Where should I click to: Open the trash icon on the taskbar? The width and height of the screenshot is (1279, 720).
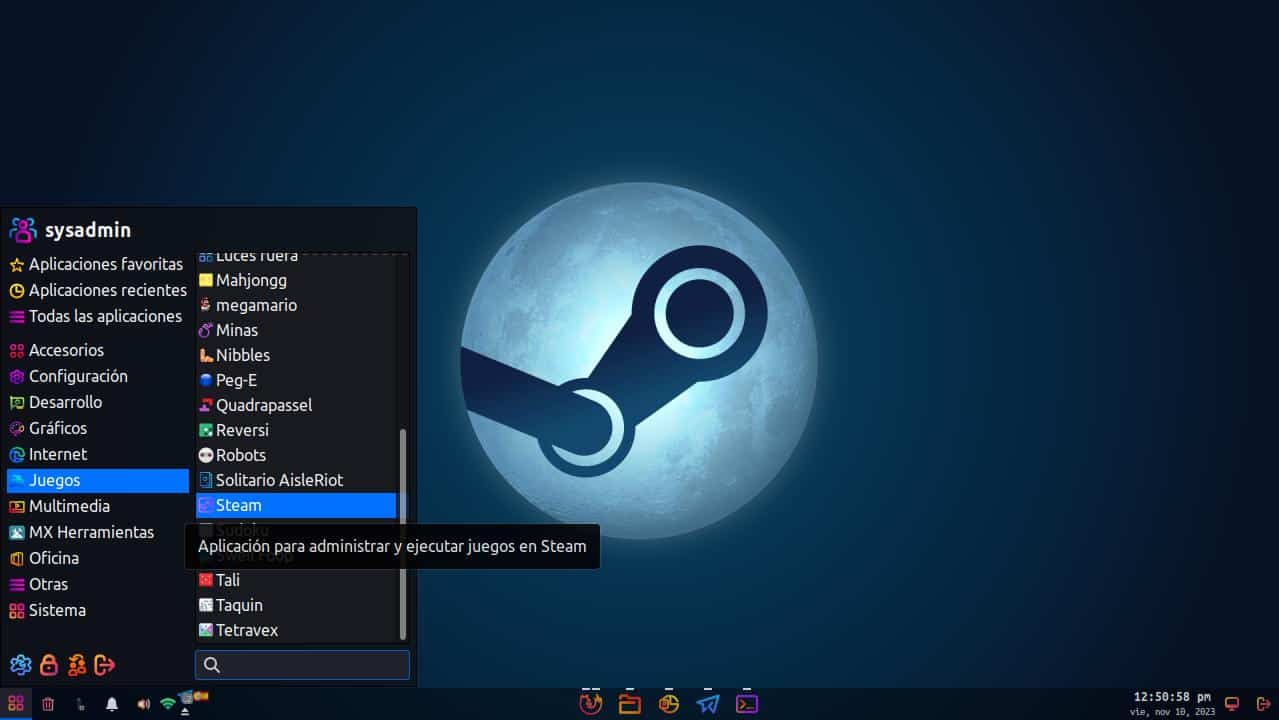pos(48,704)
